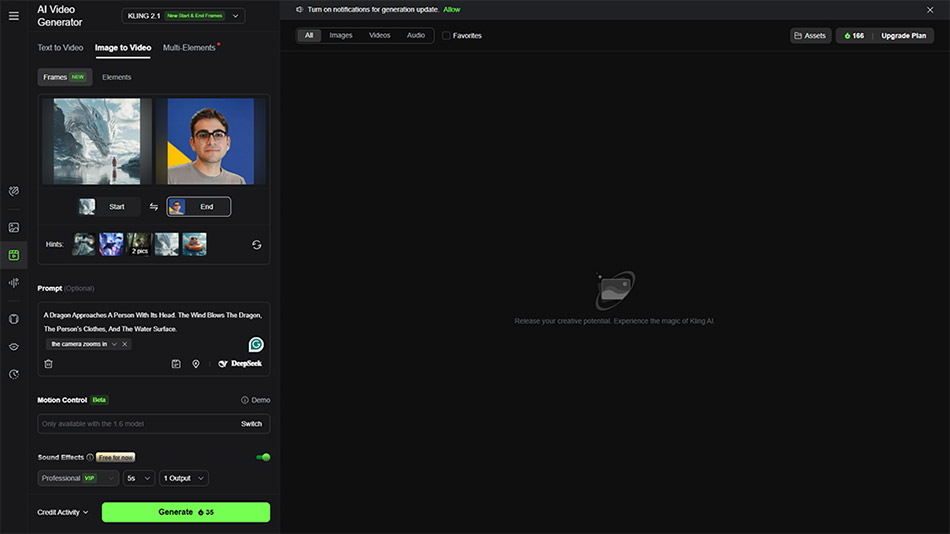Click the green Generate button
The width and height of the screenshot is (950, 534).
click(186, 512)
